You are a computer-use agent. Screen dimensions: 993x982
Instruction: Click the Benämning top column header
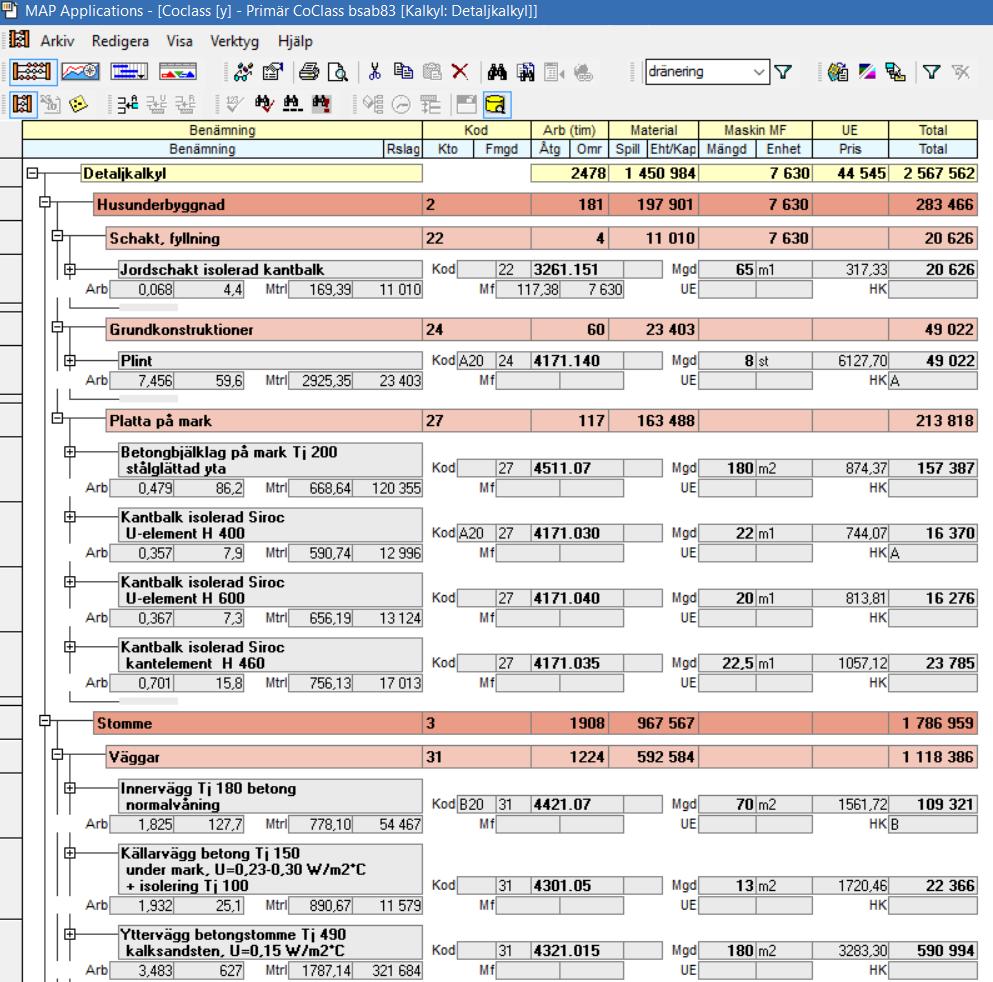tap(222, 130)
